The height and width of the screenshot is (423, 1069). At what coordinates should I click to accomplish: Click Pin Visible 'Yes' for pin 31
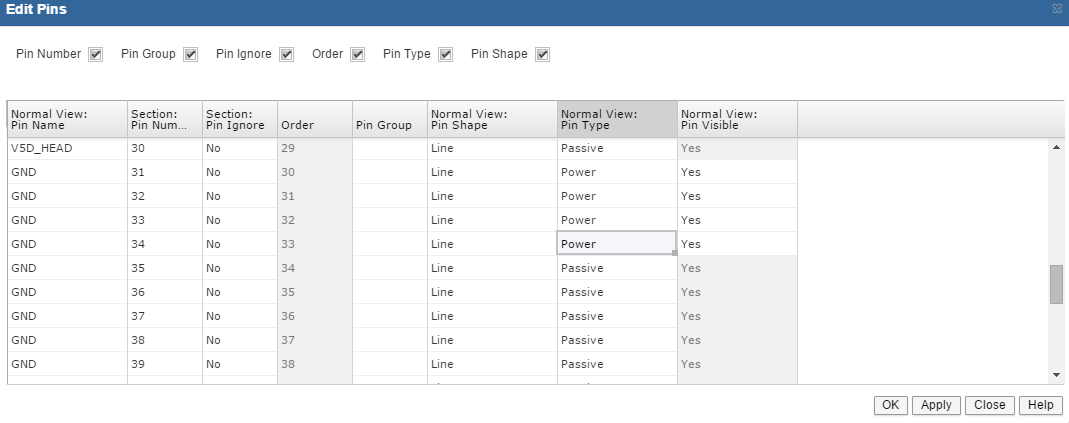pyautogui.click(x=737, y=172)
